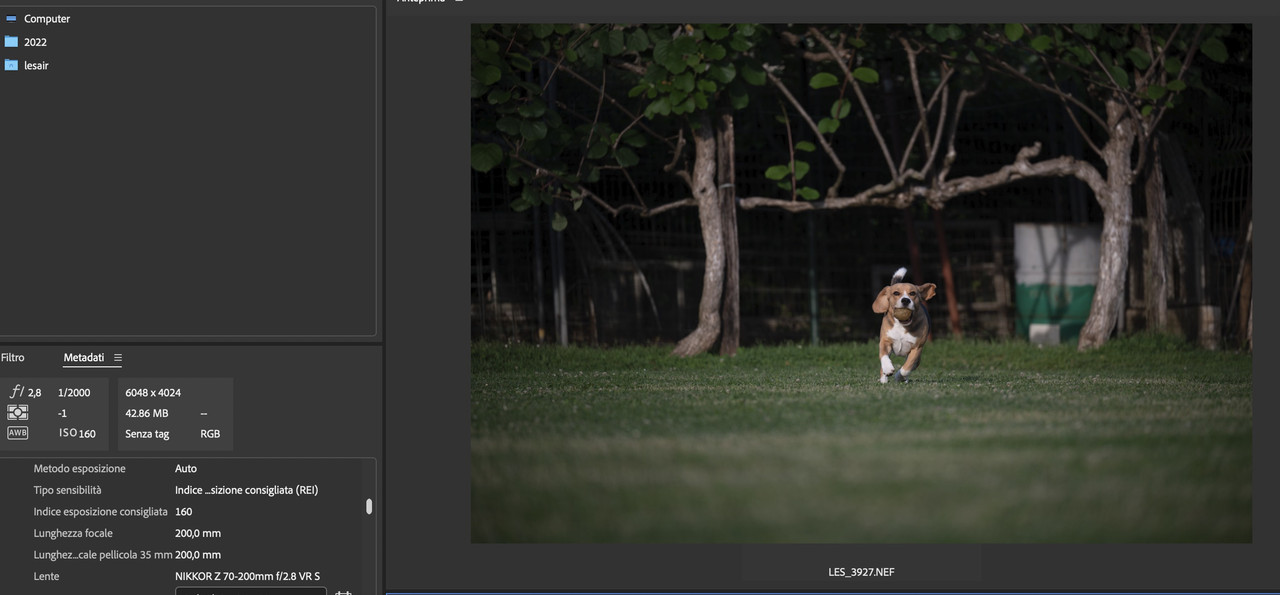The height and width of the screenshot is (595, 1280).
Task: Click the 42.86 MB file size
Action: (x=147, y=413)
